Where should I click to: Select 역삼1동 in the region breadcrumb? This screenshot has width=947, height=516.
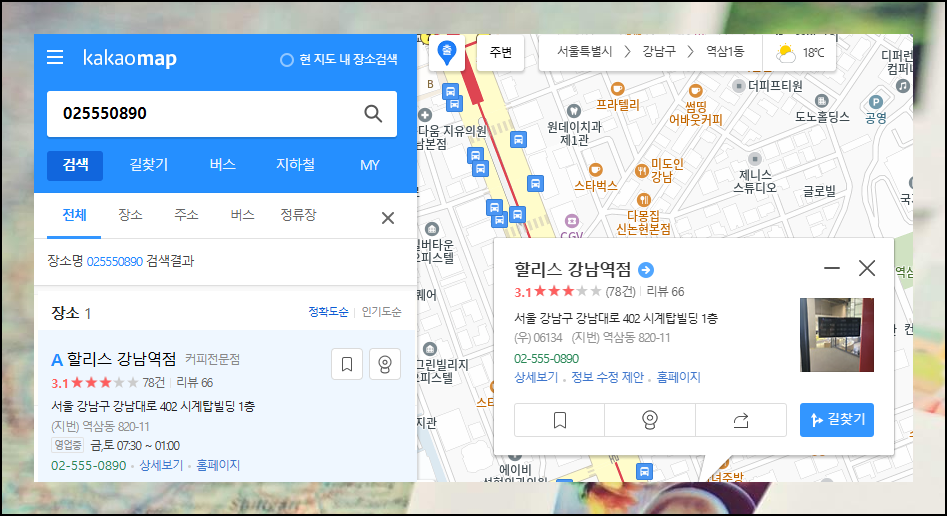725,52
